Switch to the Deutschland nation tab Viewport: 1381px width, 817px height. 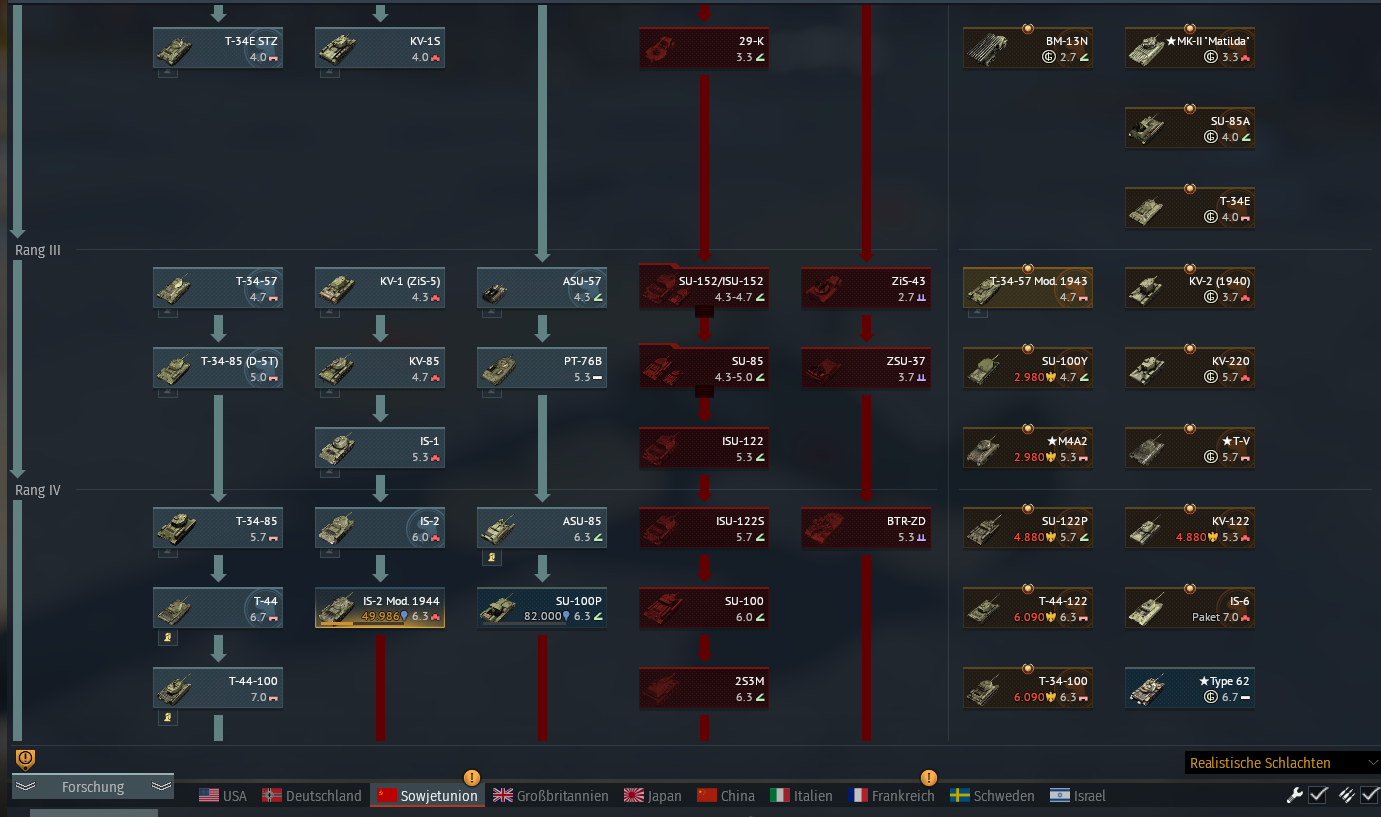pyautogui.click(x=311, y=796)
